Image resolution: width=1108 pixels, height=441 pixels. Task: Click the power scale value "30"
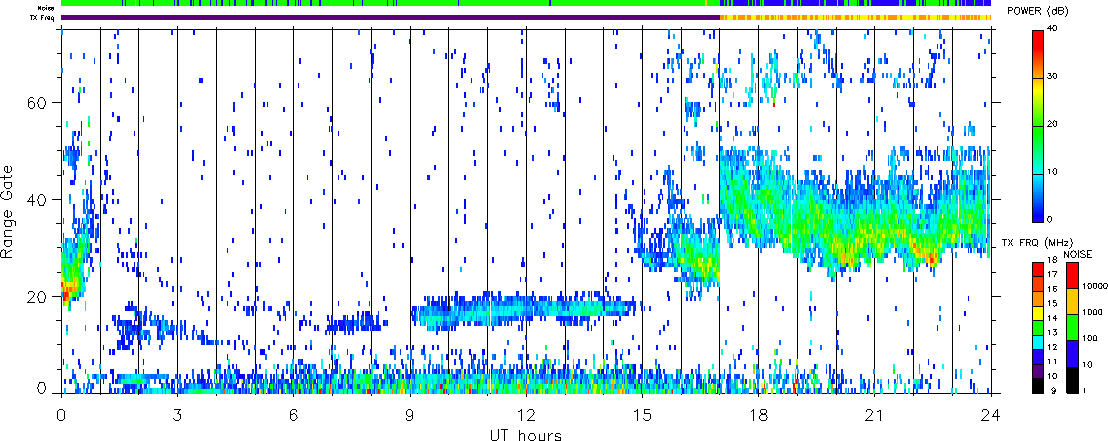pyautogui.click(x=1051, y=76)
